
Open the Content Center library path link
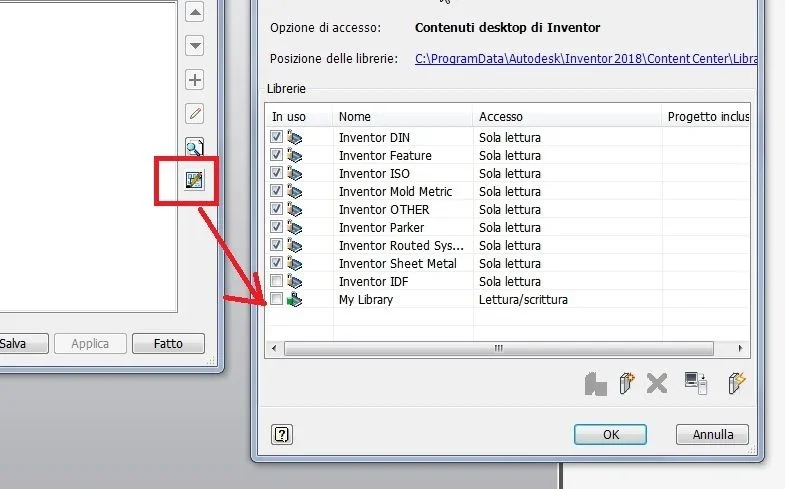tap(586, 59)
